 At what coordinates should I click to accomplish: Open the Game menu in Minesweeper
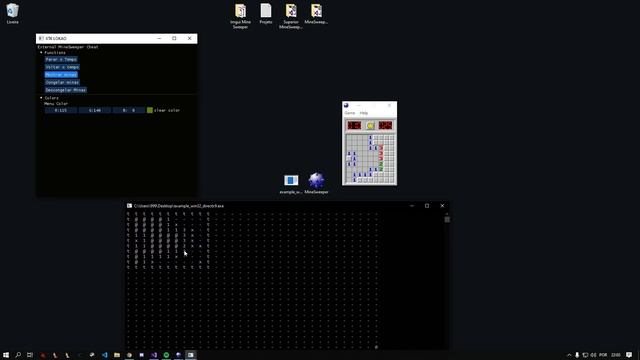coord(350,113)
